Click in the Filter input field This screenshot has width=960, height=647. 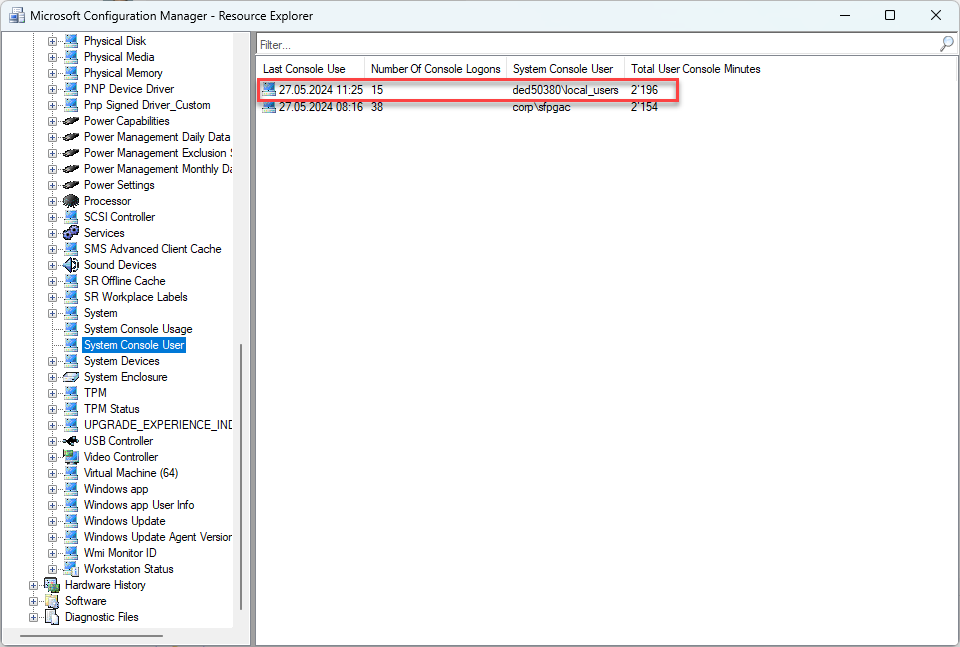[598, 45]
